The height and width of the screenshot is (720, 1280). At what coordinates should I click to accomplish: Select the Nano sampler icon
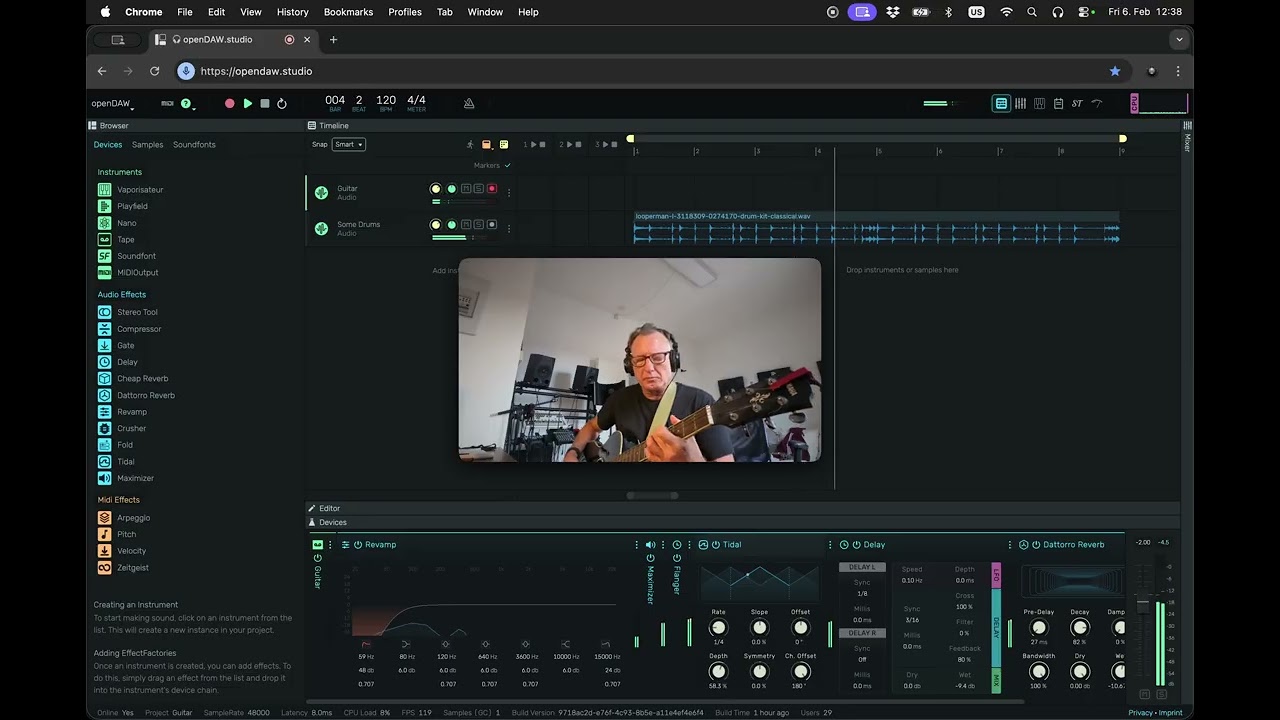coord(104,223)
